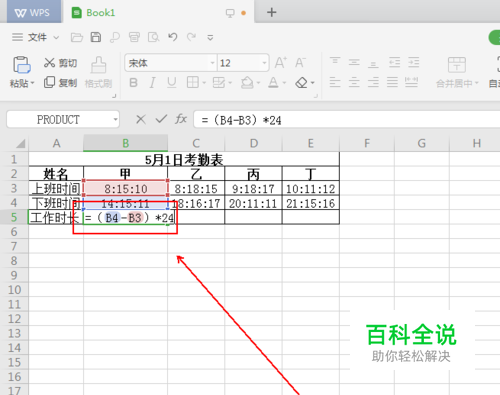
Task: Save the workbook with the disk icon
Action: tap(96, 37)
